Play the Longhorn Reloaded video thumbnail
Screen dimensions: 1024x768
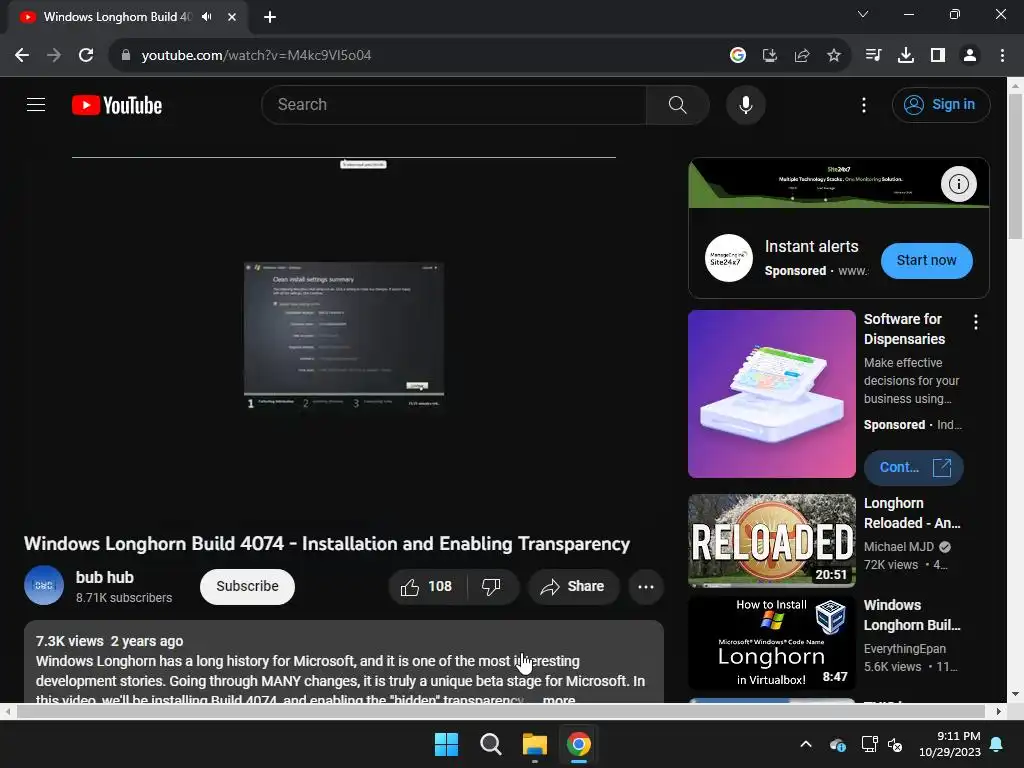pos(771,541)
